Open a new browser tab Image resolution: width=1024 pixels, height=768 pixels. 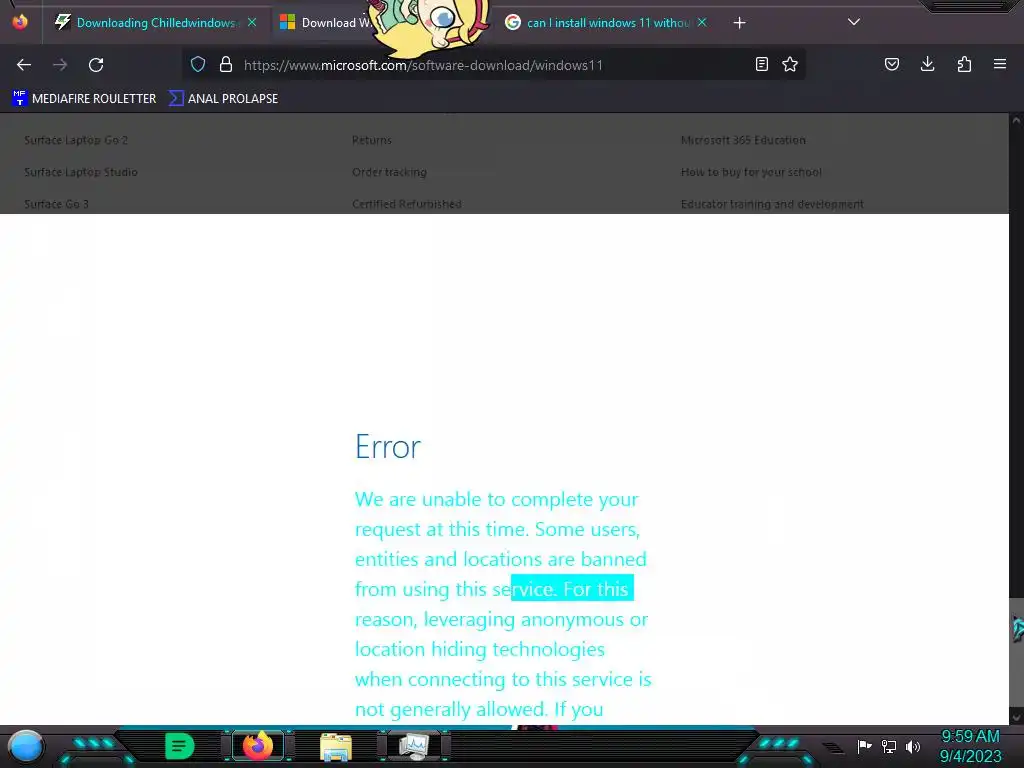point(739,23)
